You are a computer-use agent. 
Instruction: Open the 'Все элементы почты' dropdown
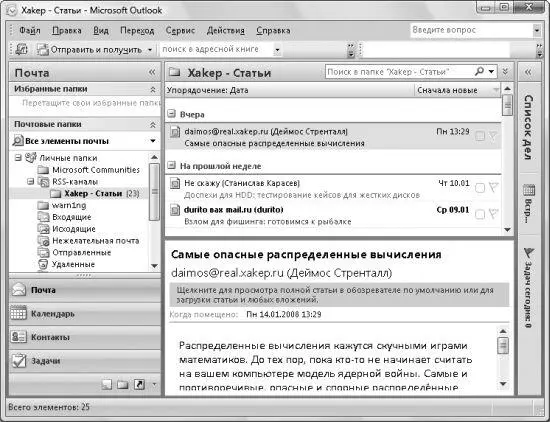[x=153, y=141]
